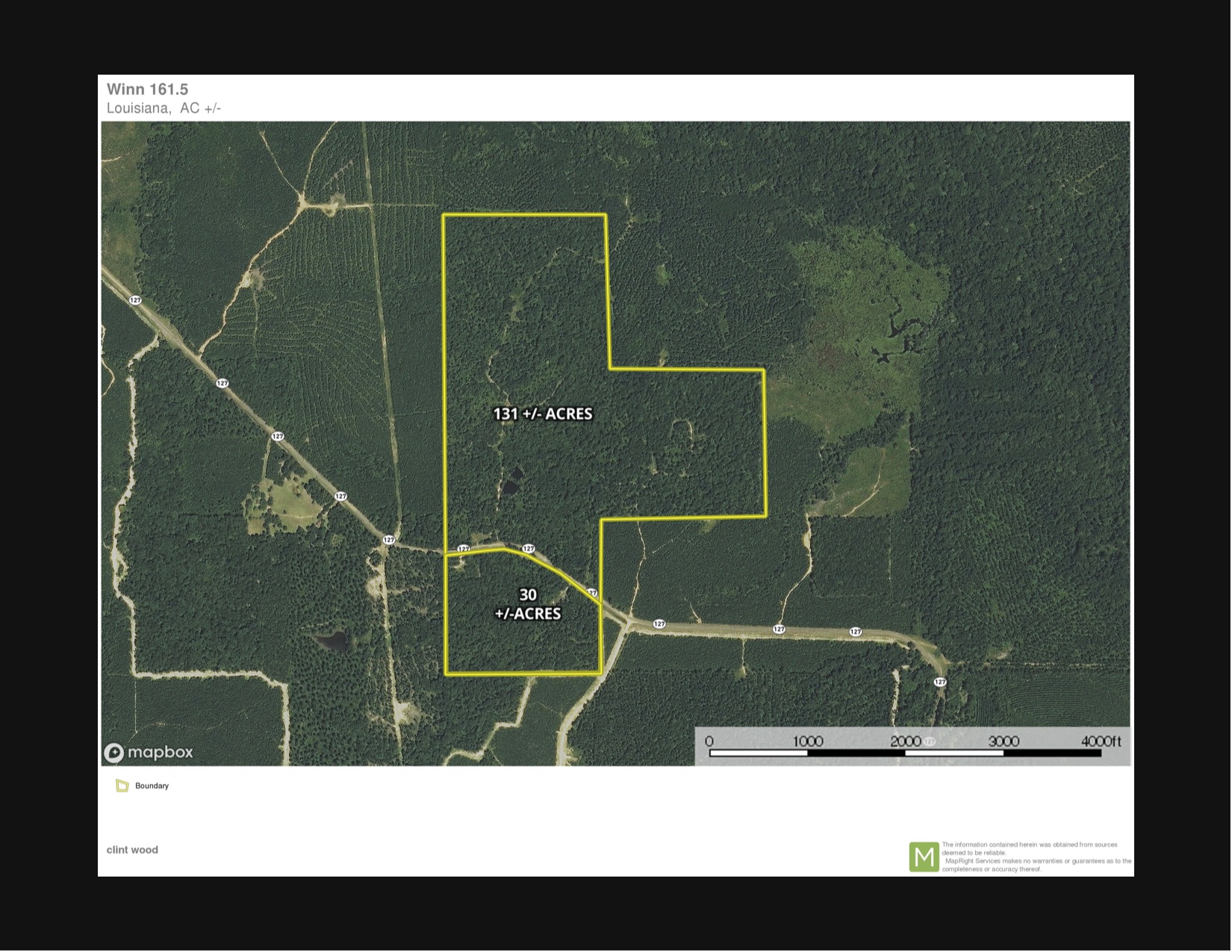Click the clint wood author name

click(132, 850)
